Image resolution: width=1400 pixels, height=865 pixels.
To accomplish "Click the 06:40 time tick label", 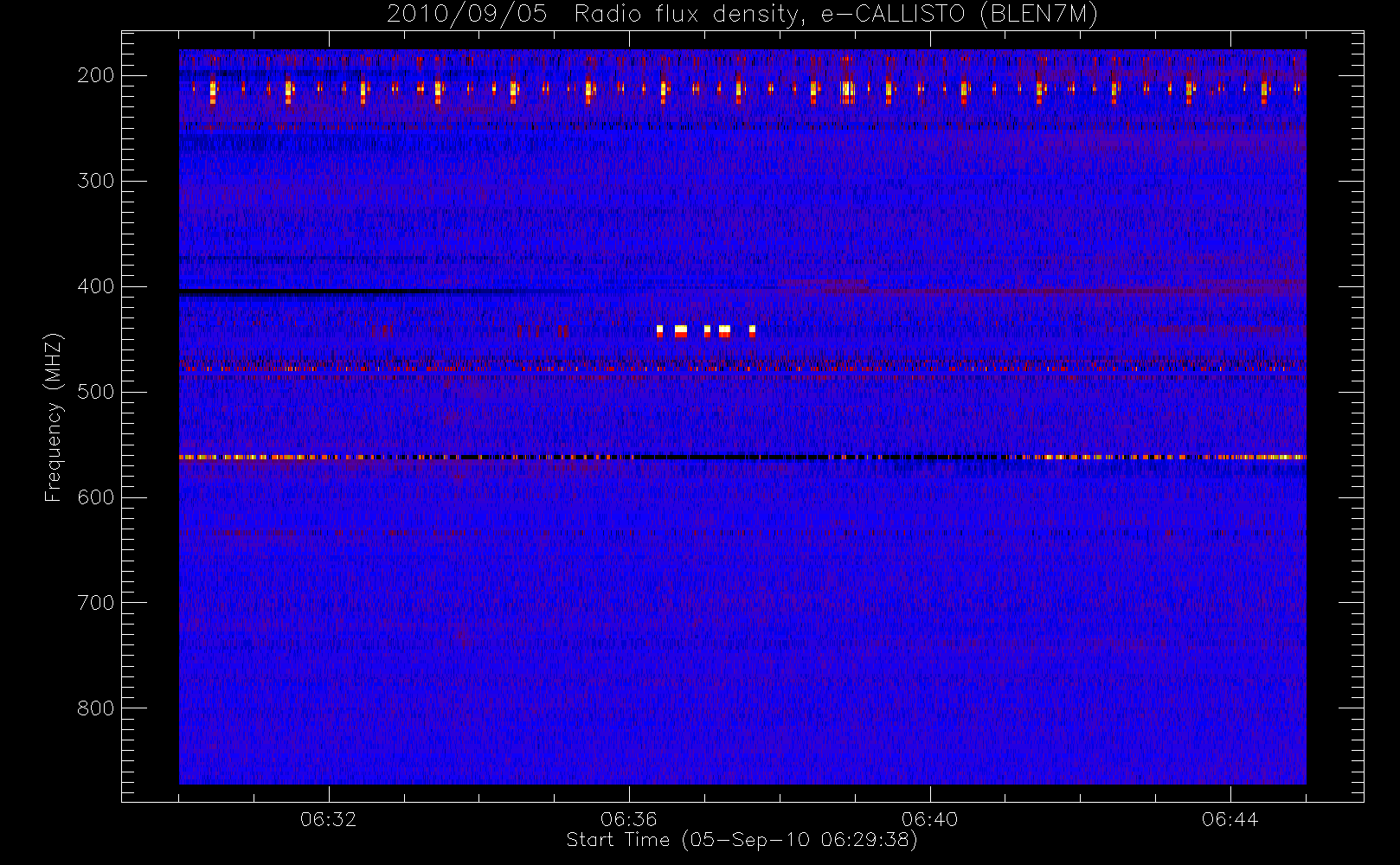I will coord(929,819).
